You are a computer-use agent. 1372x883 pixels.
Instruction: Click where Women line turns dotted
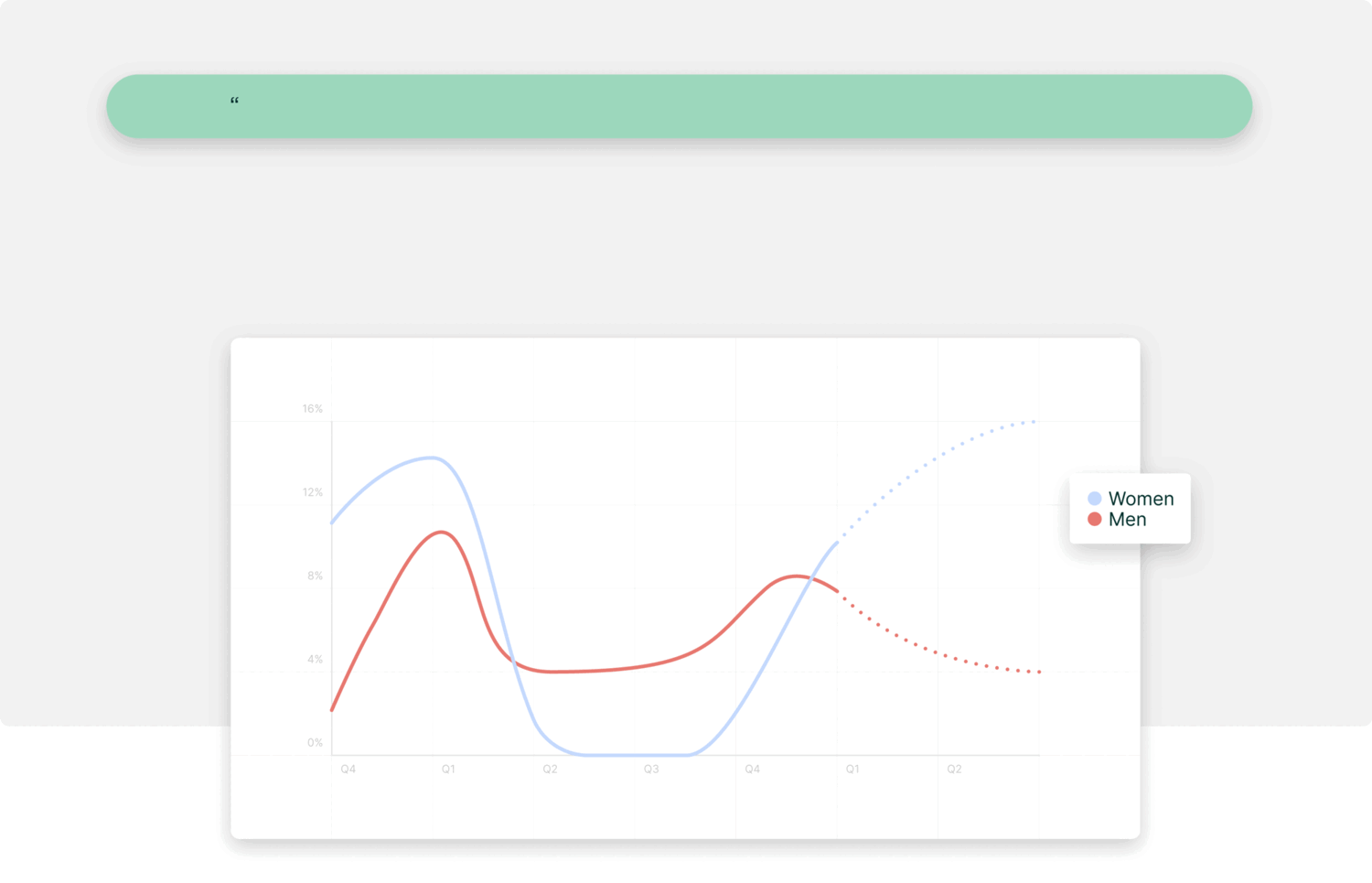coord(837,543)
